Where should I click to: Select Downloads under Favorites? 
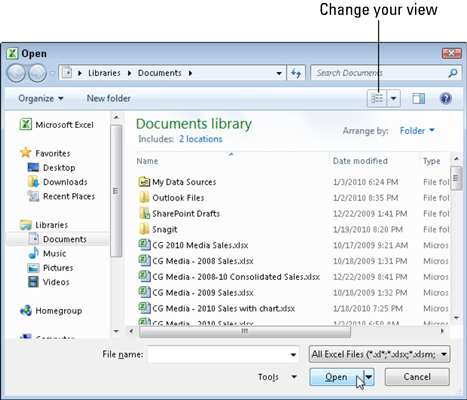(x=57, y=182)
